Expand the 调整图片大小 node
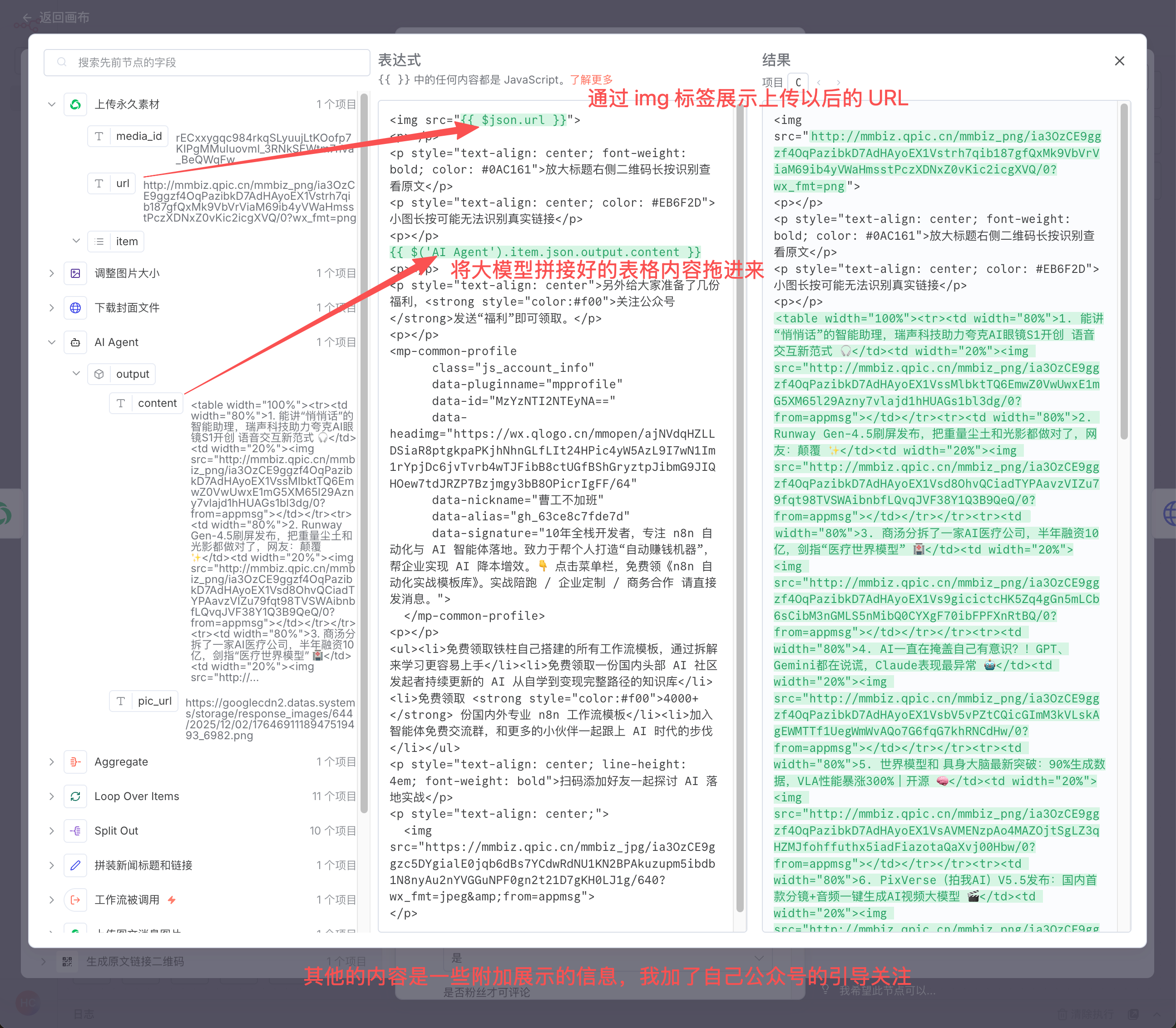The height and width of the screenshot is (1028, 1176). [52, 274]
